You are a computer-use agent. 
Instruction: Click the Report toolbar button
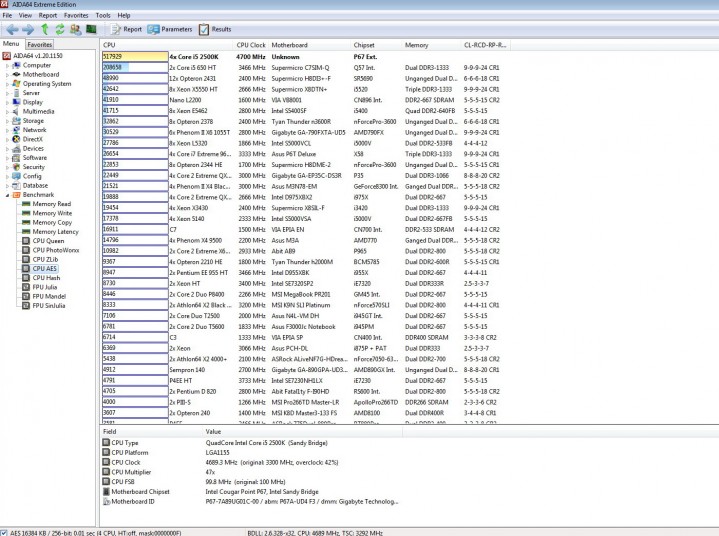tap(126, 29)
